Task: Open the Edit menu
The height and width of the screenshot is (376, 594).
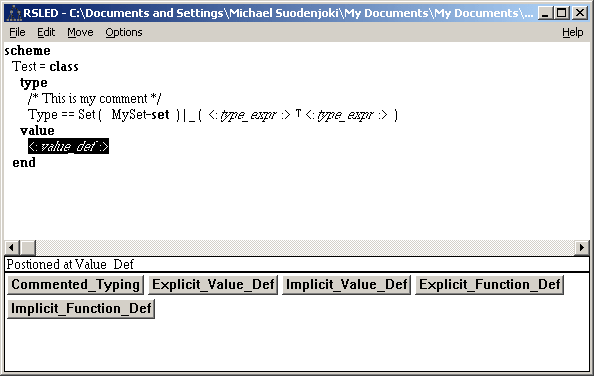Action: pyautogui.click(x=46, y=33)
